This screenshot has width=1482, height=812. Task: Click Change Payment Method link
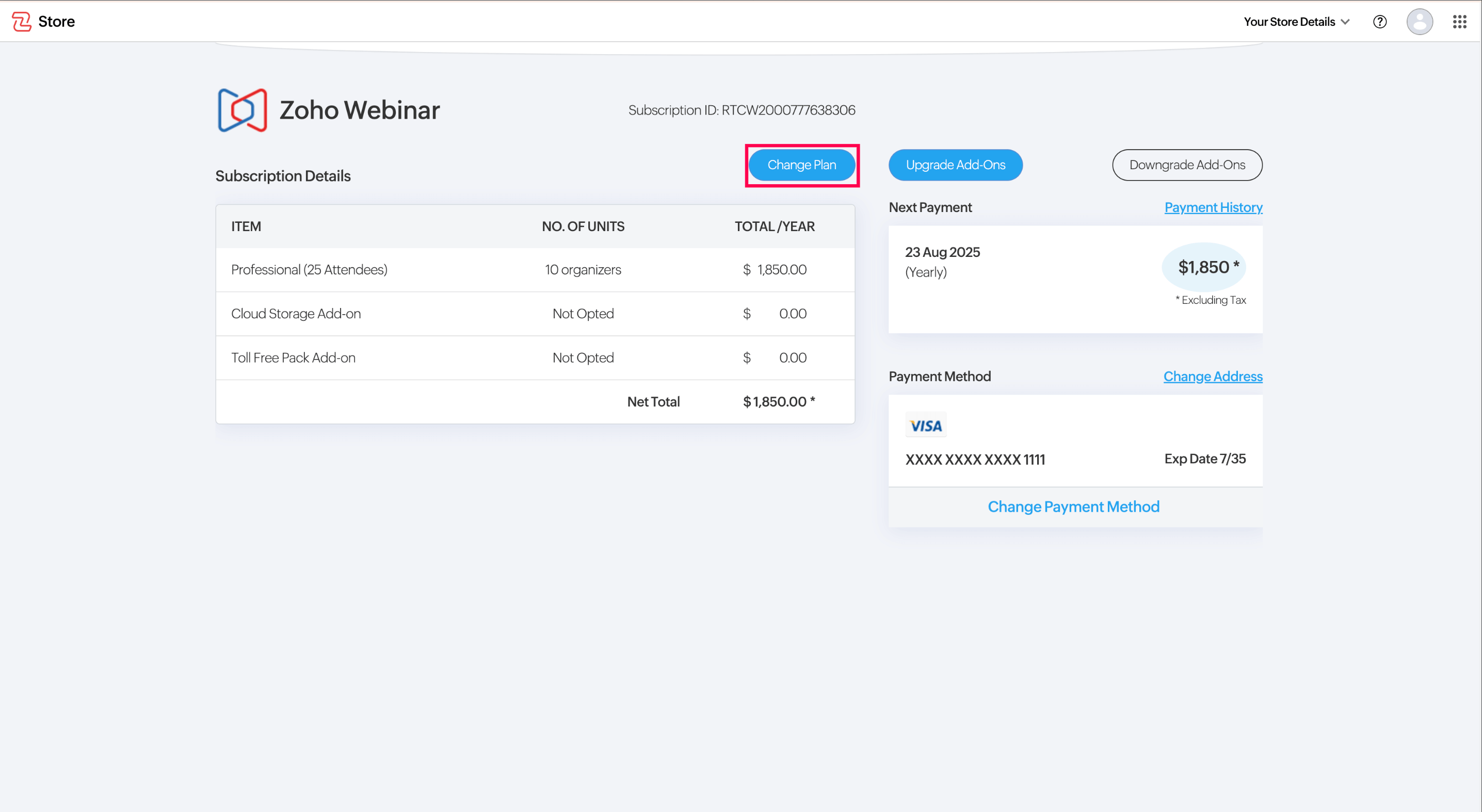click(1073, 507)
